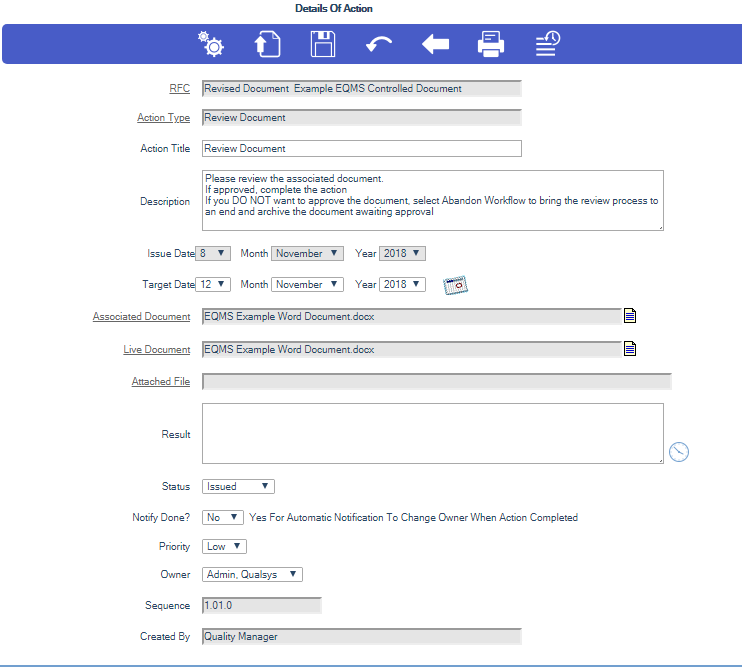Click the Associated Document filename field
The width and height of the screenshot is (742, 670).
(412, 317)
